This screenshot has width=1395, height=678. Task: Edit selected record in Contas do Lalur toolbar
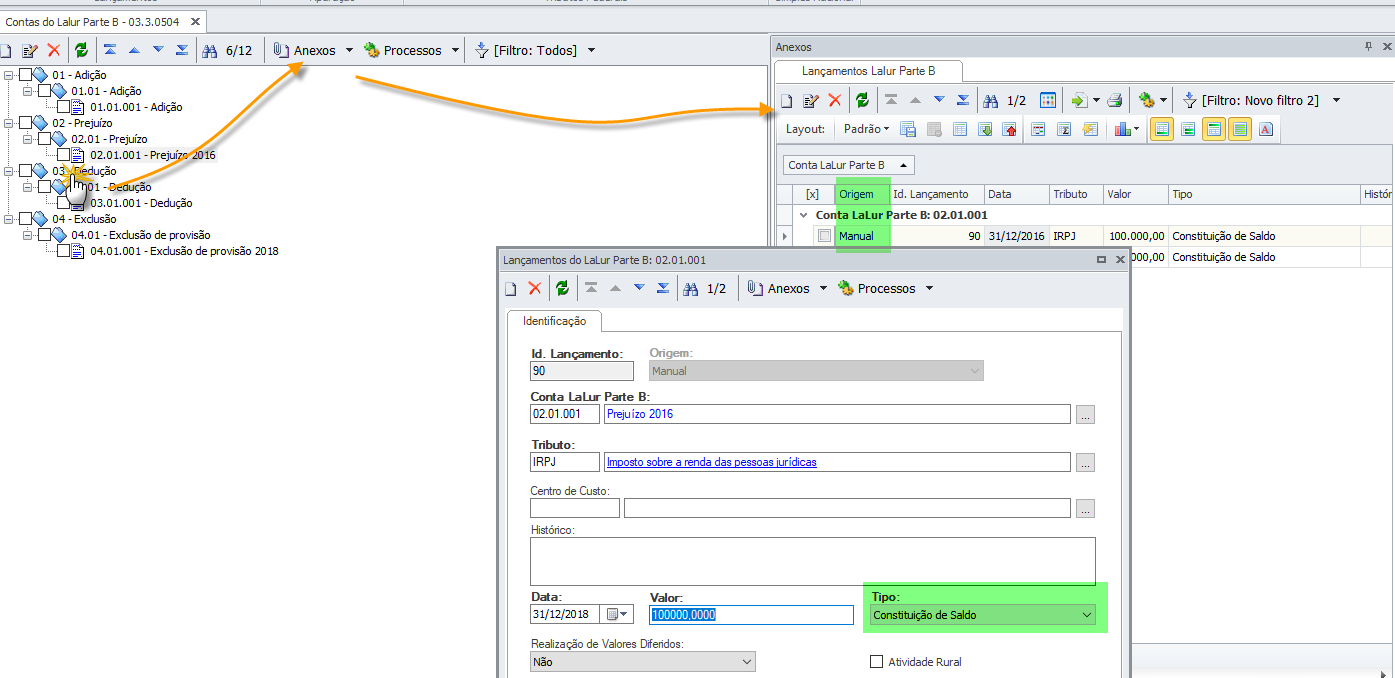click(30, 50)
